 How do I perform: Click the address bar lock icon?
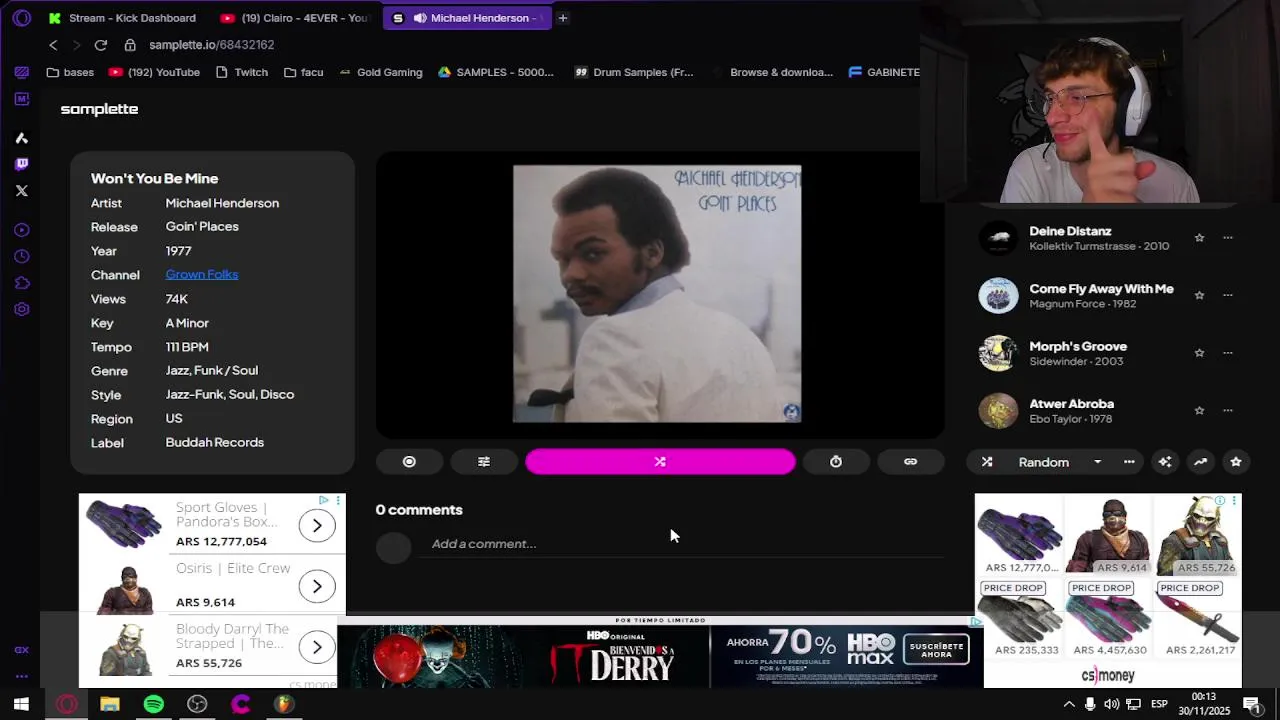click(130, 45)
